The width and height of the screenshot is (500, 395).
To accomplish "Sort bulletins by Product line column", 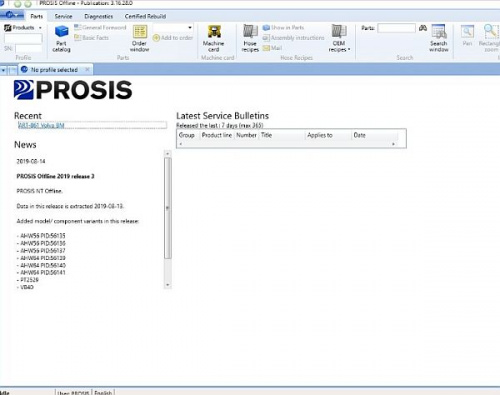I will click(217, 135).
